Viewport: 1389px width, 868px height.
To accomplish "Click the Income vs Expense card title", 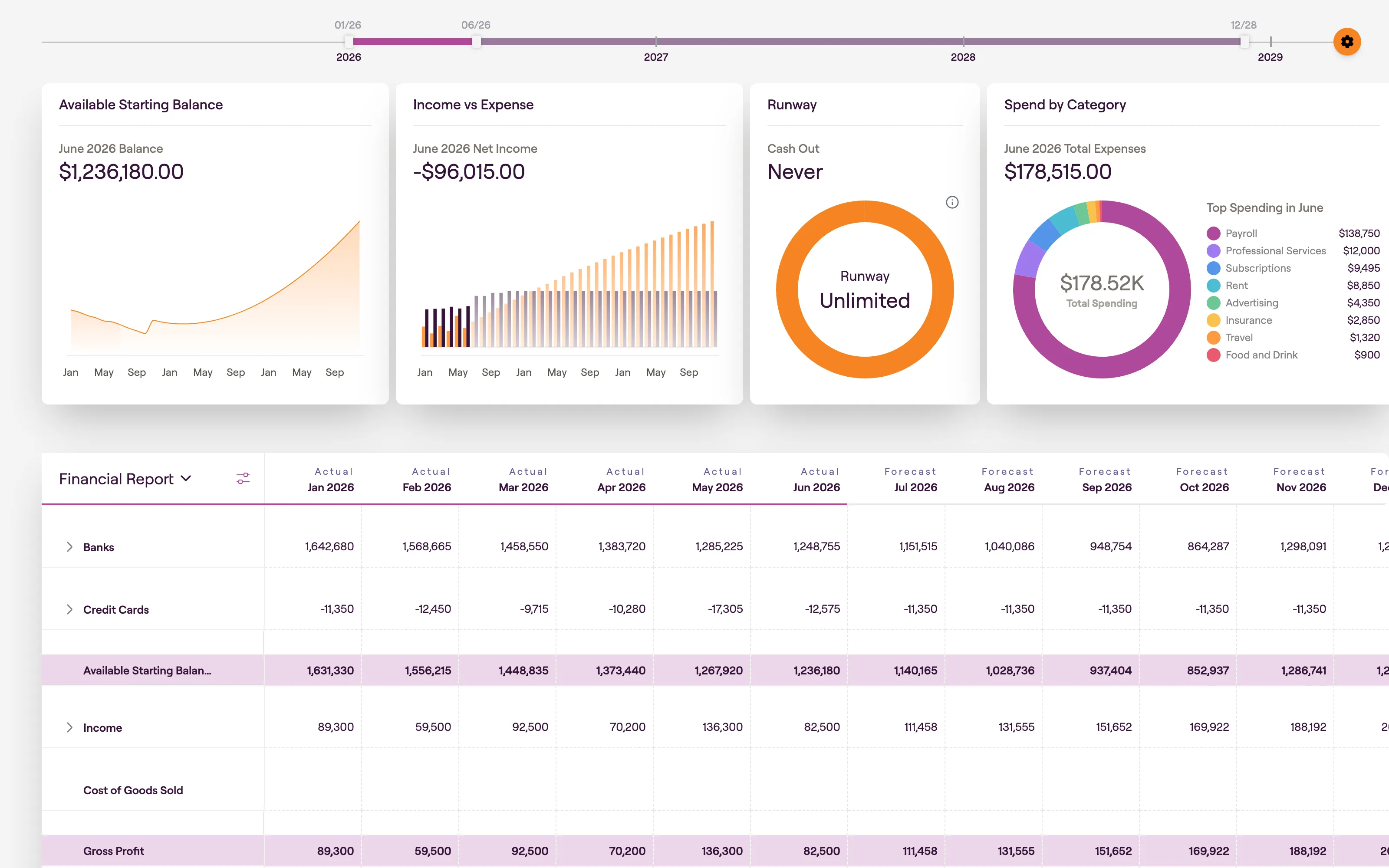I will pos(474,105).
